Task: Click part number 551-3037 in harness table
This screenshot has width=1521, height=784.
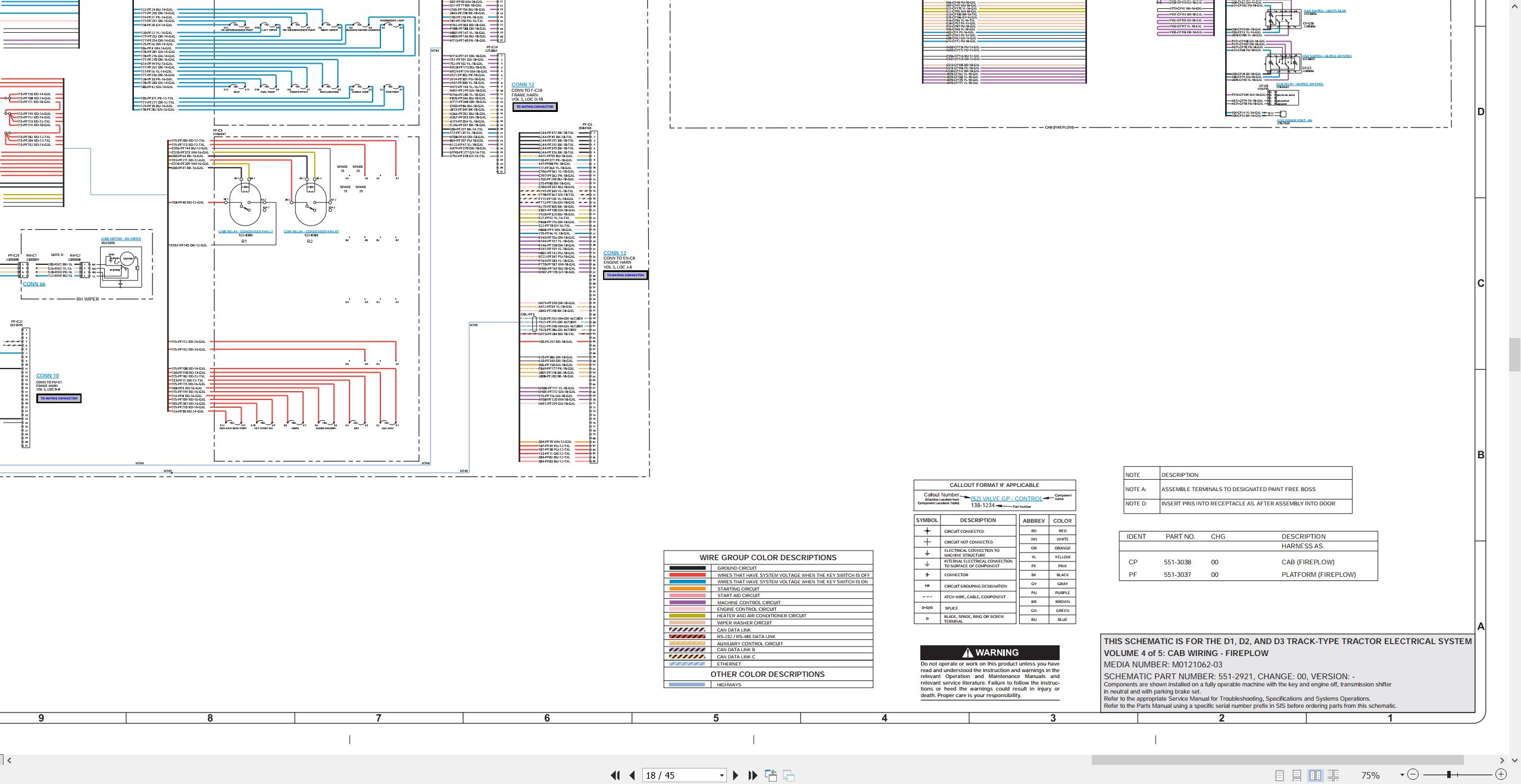Action: click(x=1178, y=575)
